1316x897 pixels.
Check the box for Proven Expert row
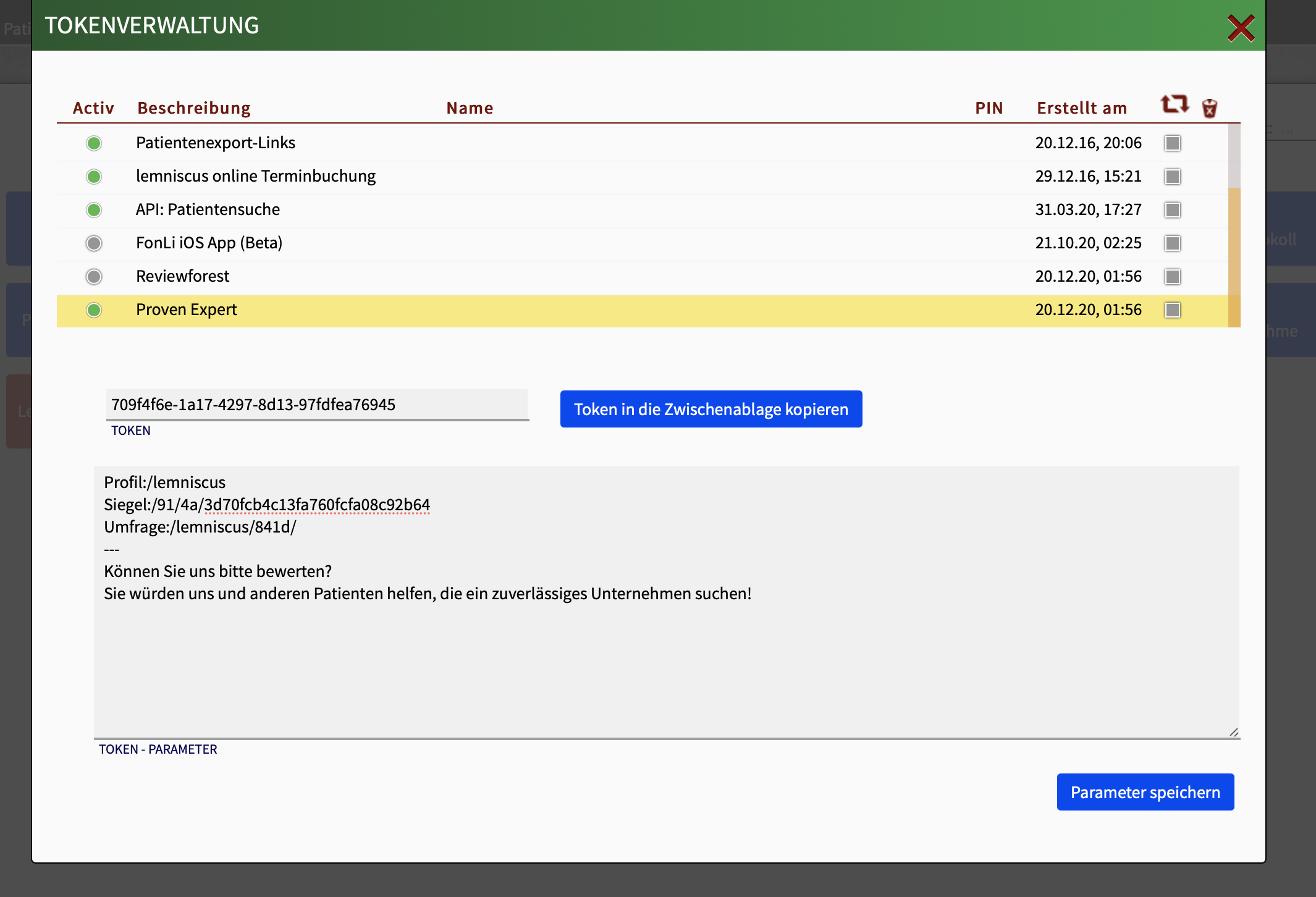coord(1172,310)
